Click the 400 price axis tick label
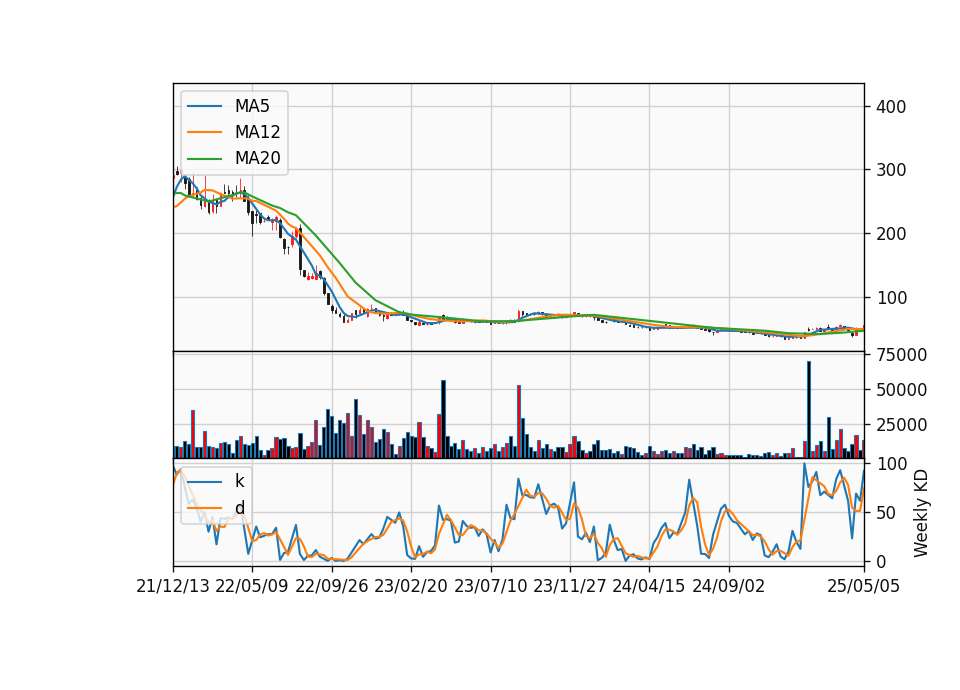The image size is (960, 690). (x=891, y=107)
